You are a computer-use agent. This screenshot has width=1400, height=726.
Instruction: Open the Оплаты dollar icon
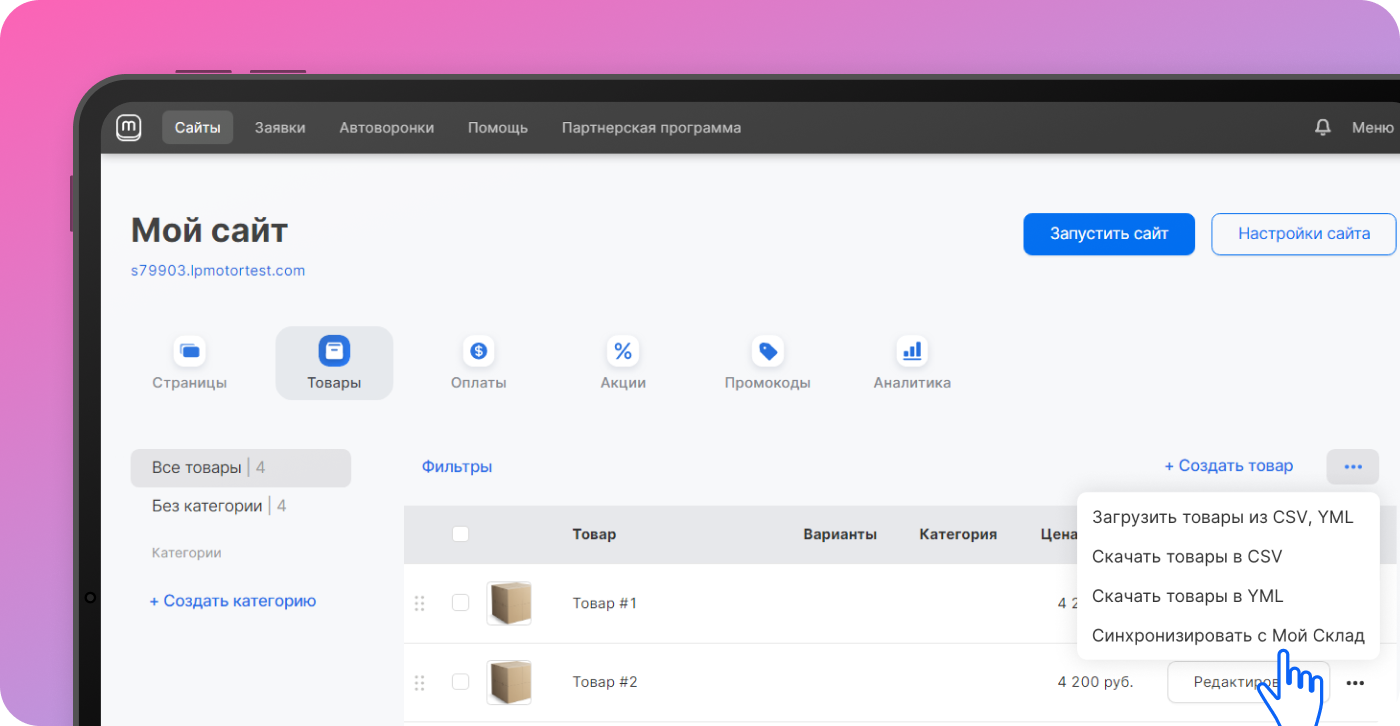(478, 351)
